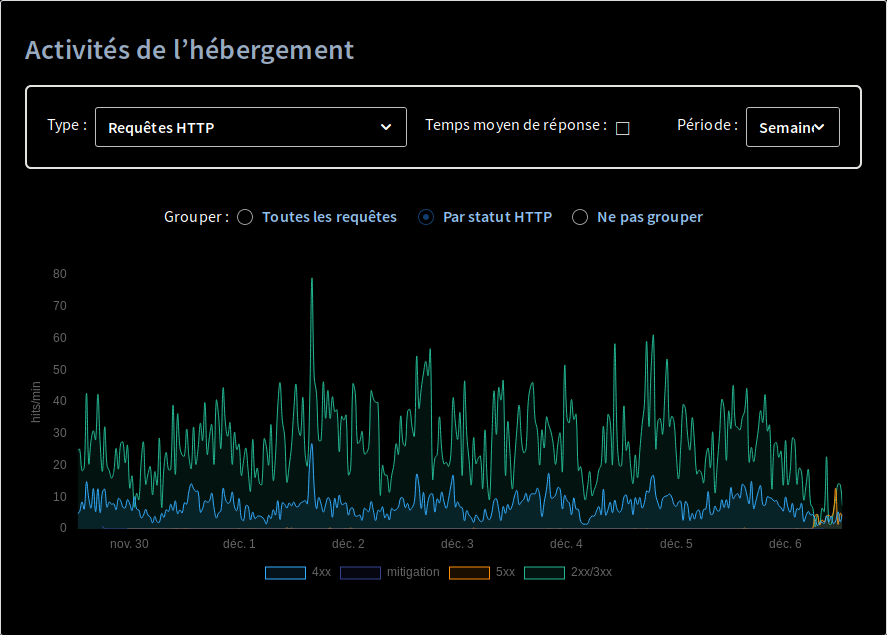The width and height of the screenshot is (887, 635).
Task: Click the déc. 2 x-axis date label
Action: (348, 544)
